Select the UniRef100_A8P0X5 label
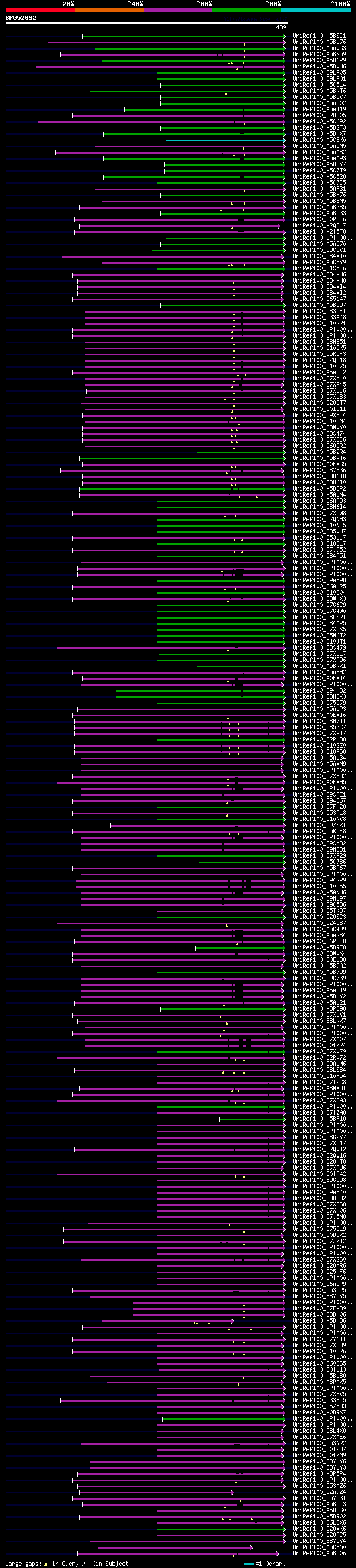The height and width of the screenshot is (1568, 356). point(319,1382)
